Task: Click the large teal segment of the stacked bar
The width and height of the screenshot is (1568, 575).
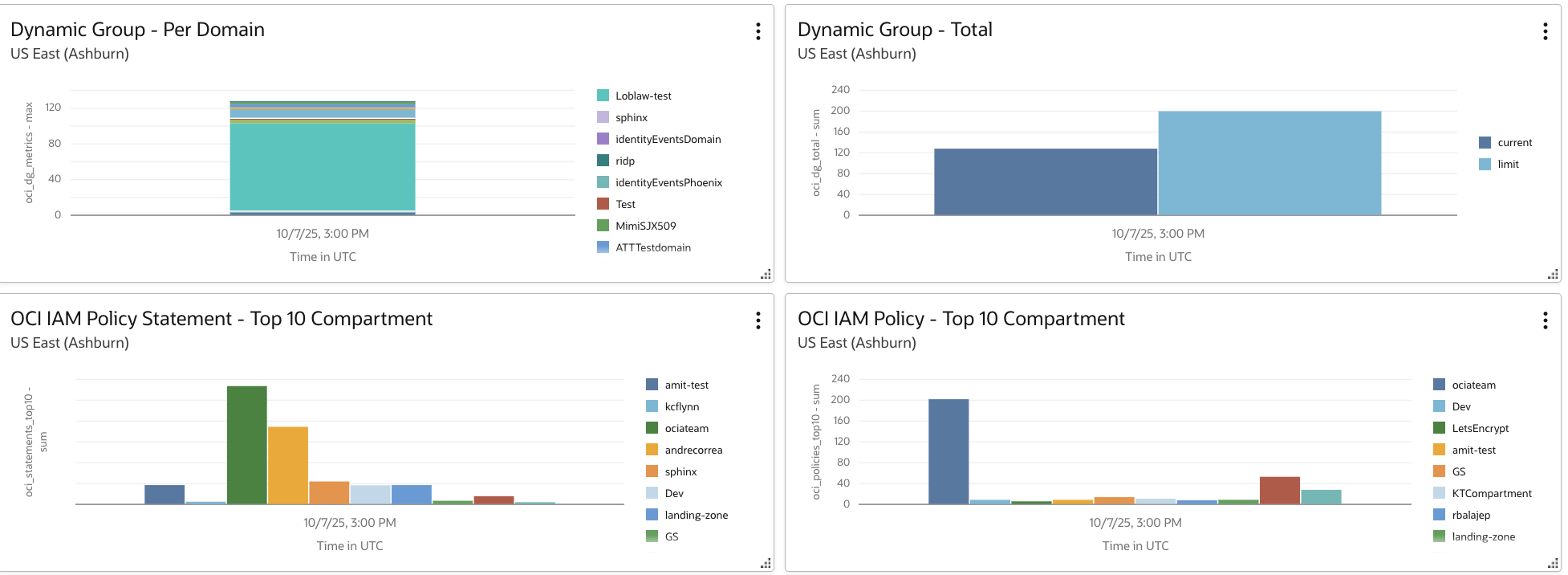Action: coord(323,167)
